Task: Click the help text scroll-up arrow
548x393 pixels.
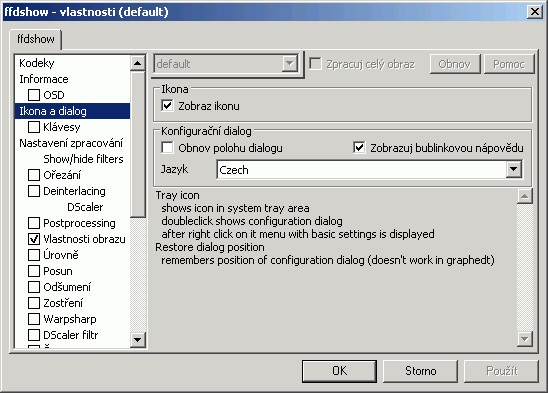Action: pyautogui.click(x=525, y=196)
